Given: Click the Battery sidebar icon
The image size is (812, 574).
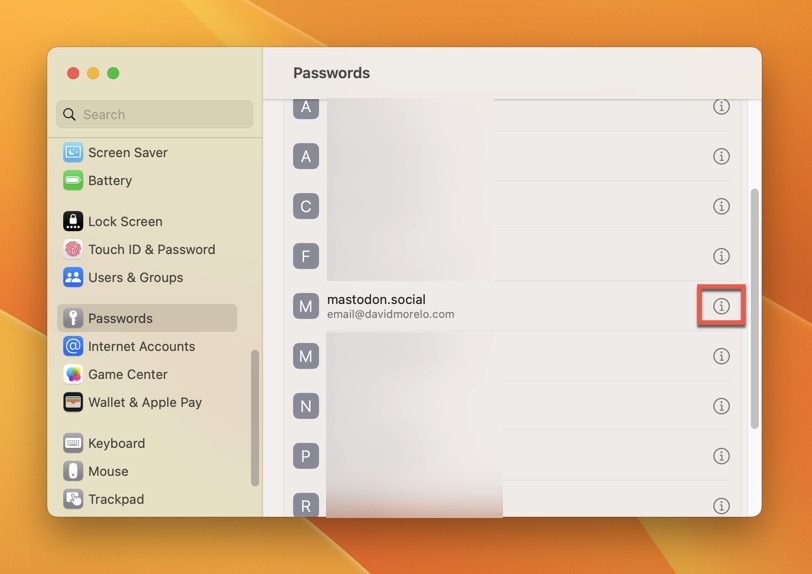Looking at the screenshot, I should coord(73,180).
